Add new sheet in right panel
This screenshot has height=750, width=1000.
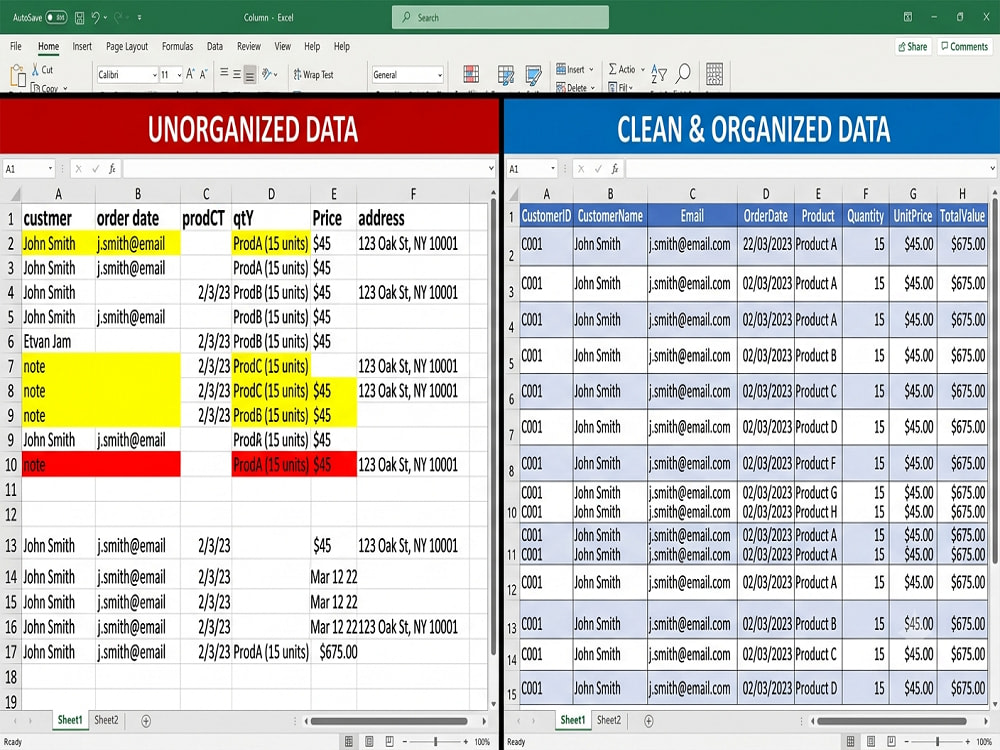pos(649,721)
